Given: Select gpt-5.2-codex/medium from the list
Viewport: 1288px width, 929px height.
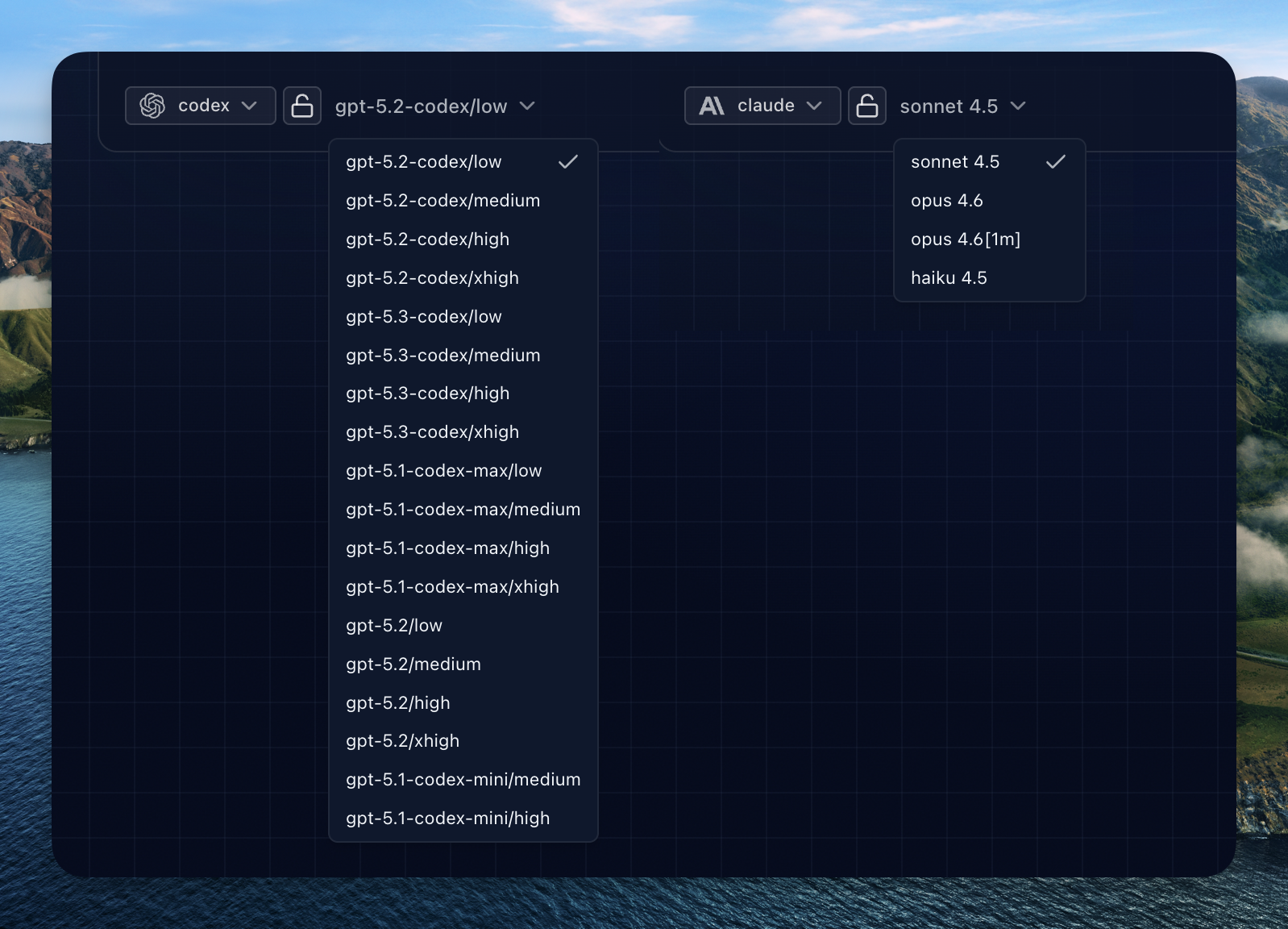Looking at the screenshot, I should tap(443, 201).
